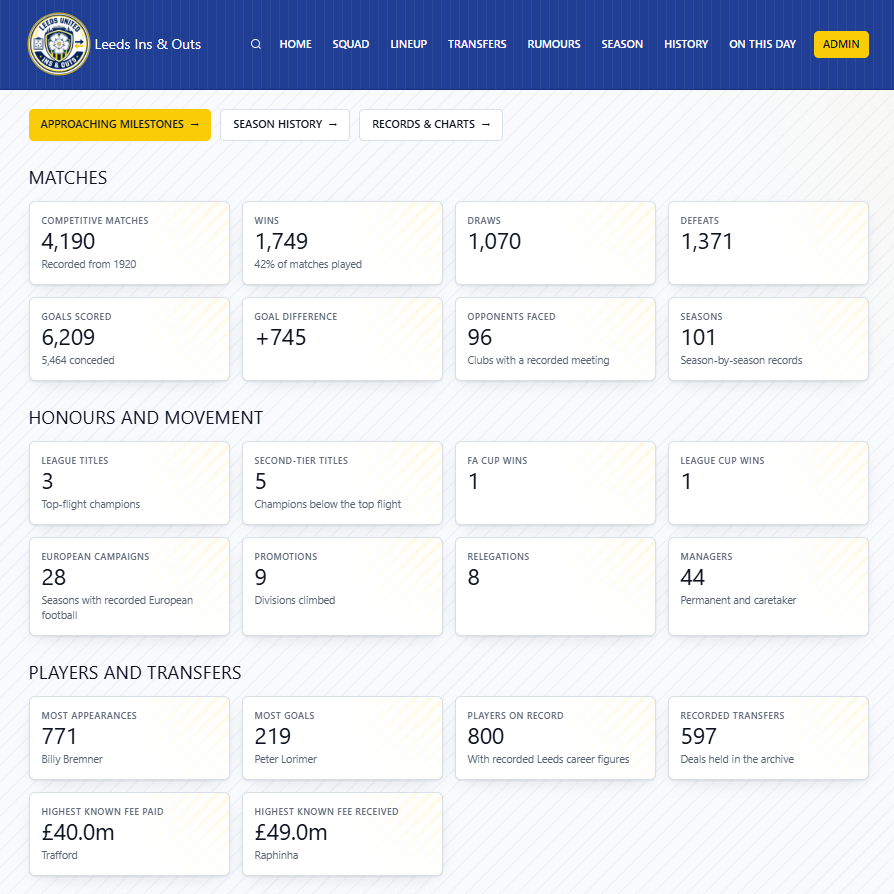Open the TRANSFERS nav item

pyautogui.click(x=477, y=44)
